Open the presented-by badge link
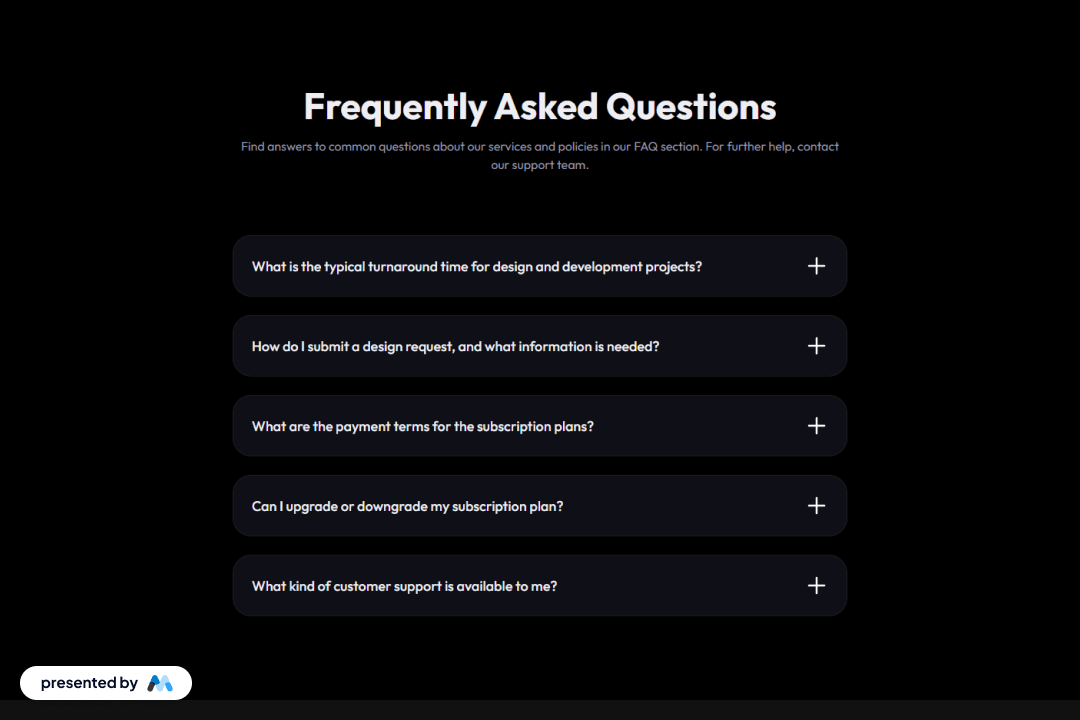1080x720 pixels. 106,682
